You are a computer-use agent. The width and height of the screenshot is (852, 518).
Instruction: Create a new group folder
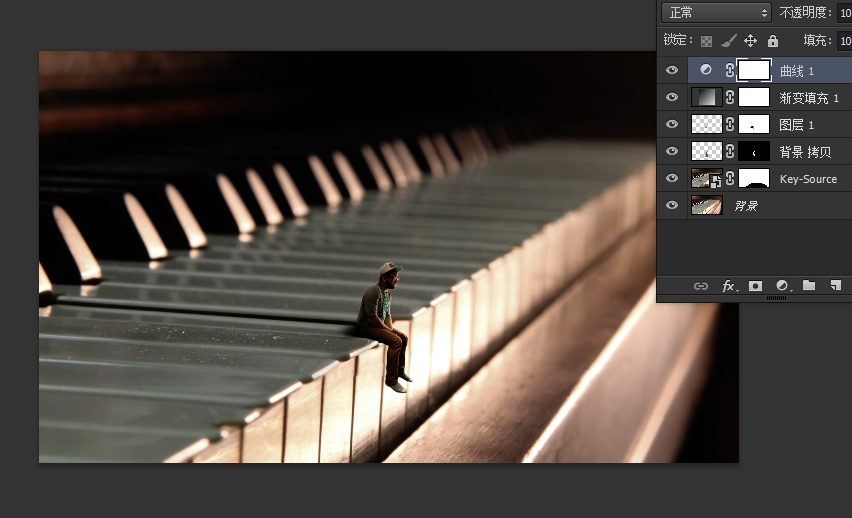pos(809,285)
